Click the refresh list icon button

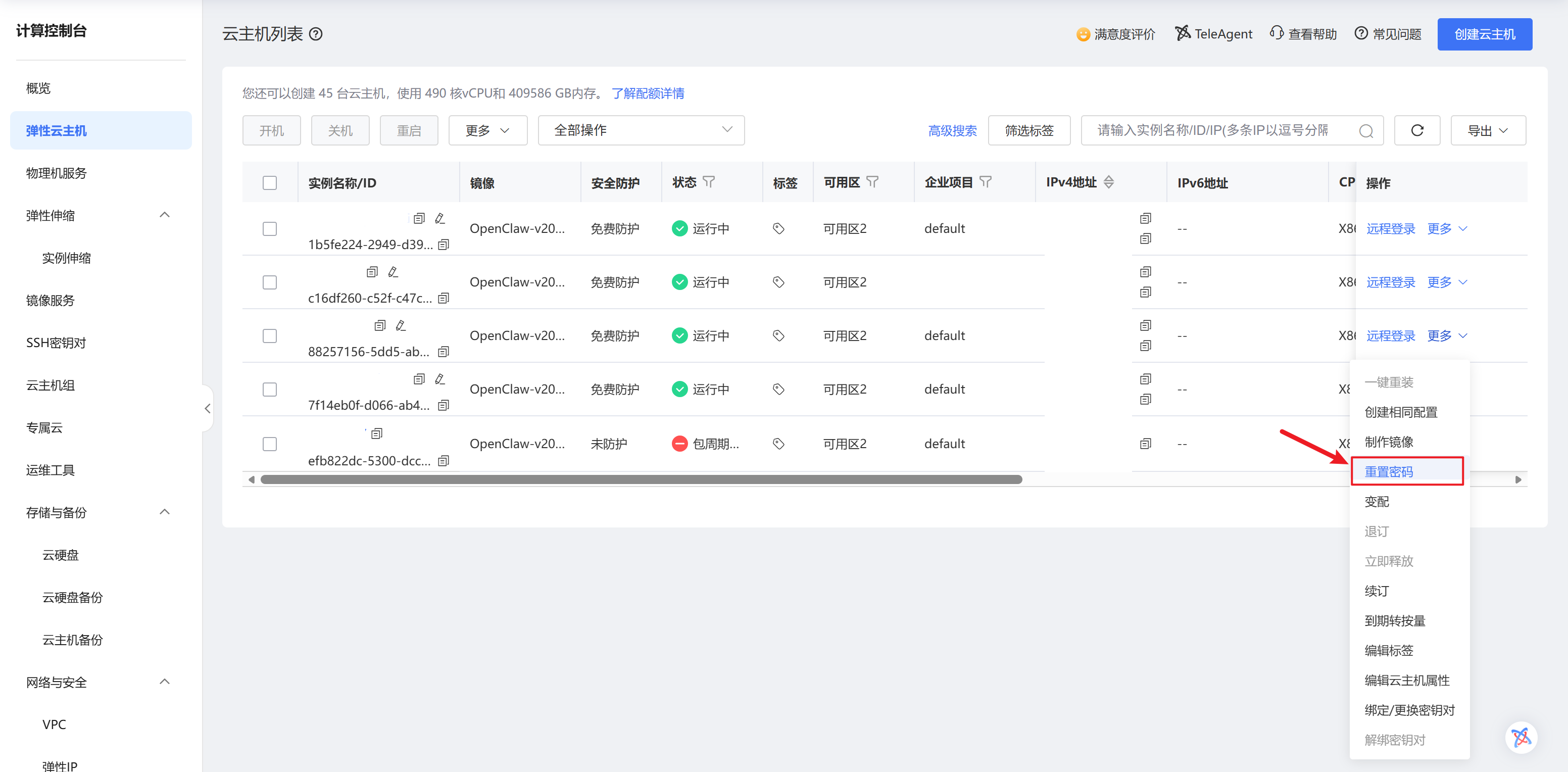(1416, 130)
